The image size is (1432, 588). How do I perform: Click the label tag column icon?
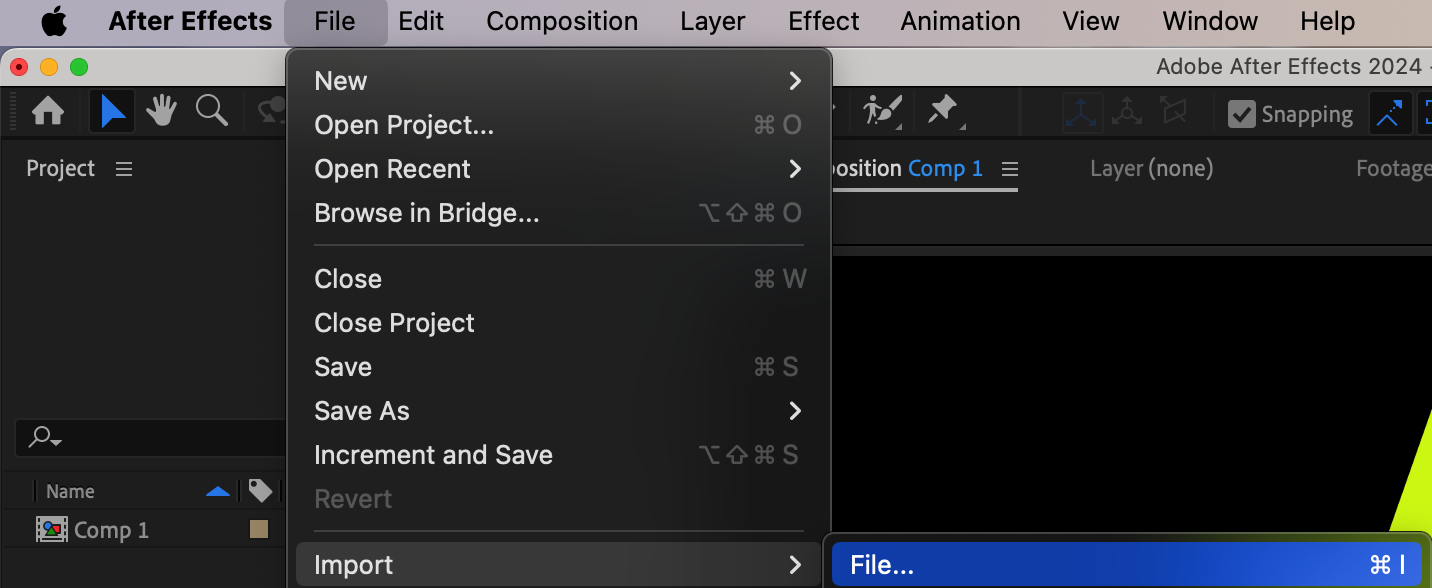click(260, 491)
